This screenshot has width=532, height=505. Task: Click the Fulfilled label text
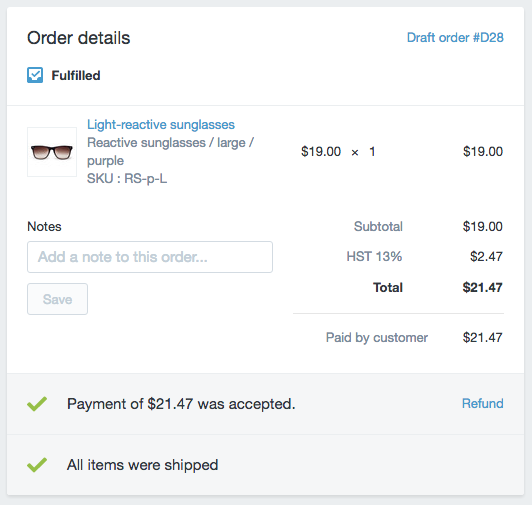[x=76, y=75]
